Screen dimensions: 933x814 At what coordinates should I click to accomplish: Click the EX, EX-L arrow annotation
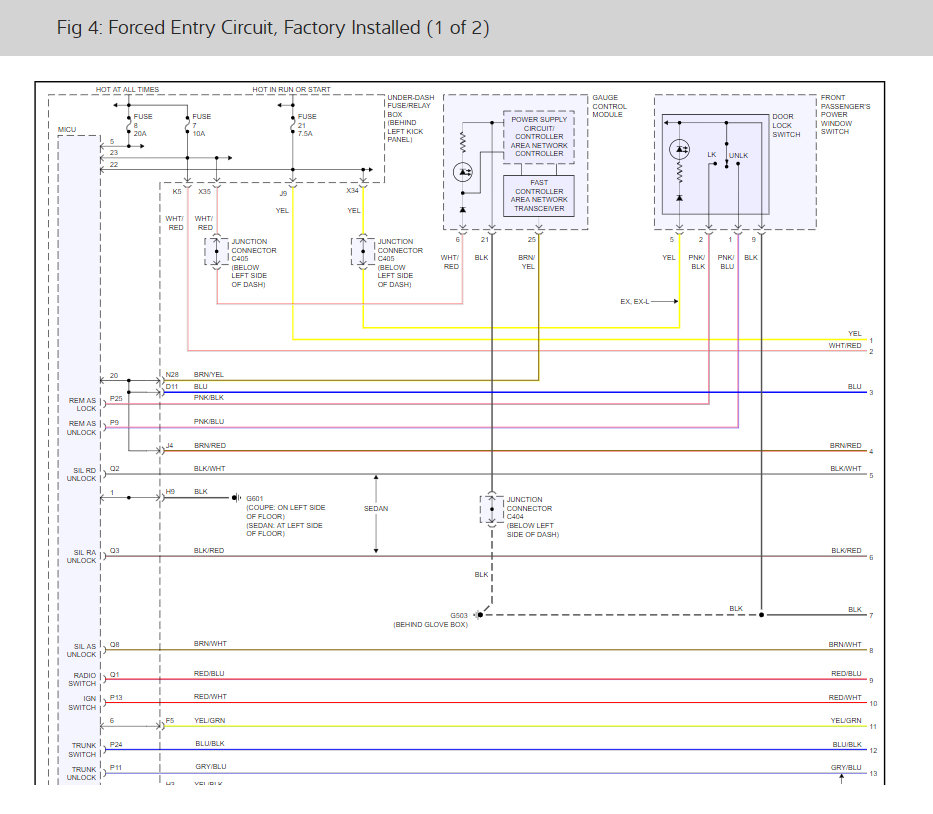coord(648,300)
